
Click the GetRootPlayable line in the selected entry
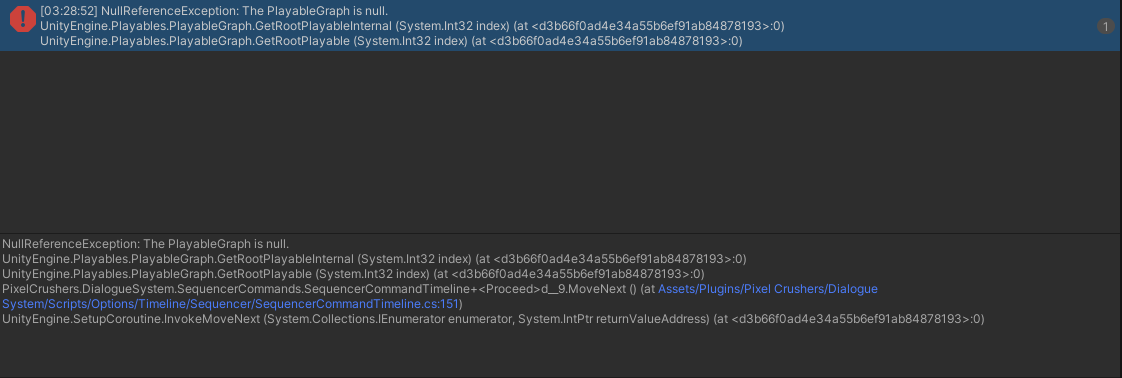pyautogui.click(x=391, y=42)
